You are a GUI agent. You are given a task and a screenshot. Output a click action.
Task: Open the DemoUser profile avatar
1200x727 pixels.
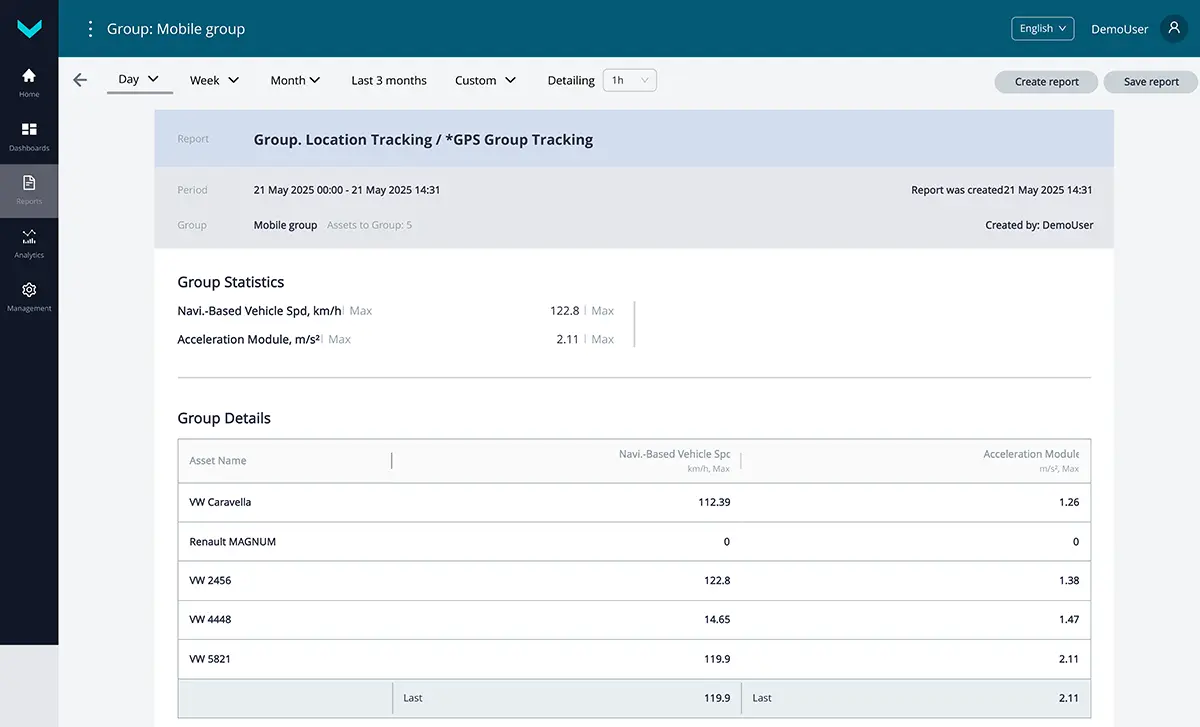pyautogui.click(x=1173, y=29)
